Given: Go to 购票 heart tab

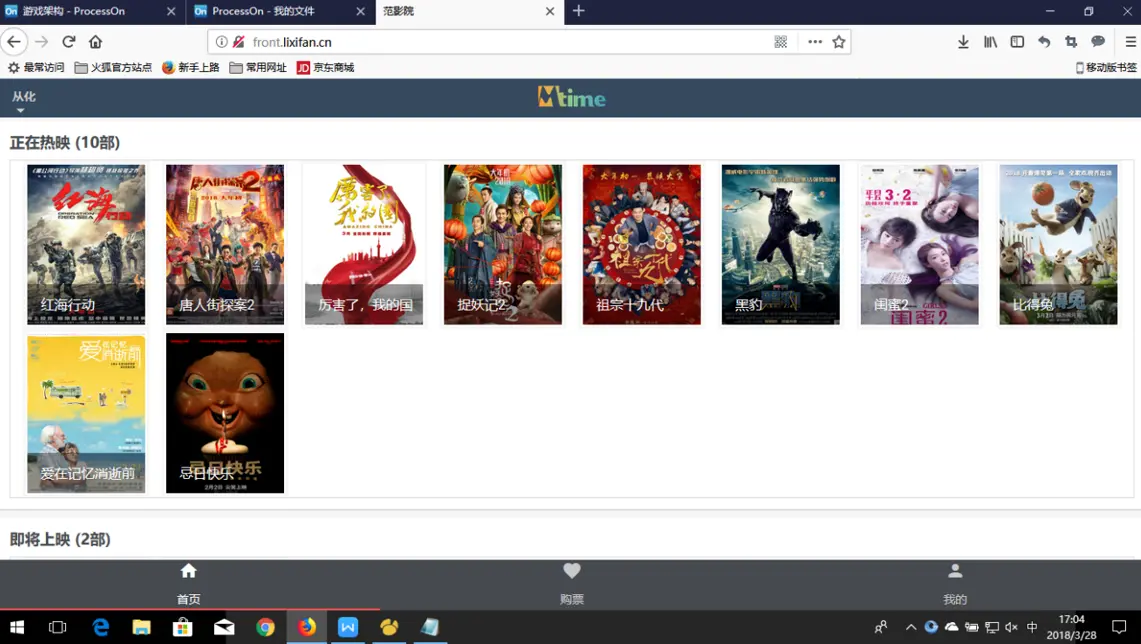Looking at the screenshot, I should (x=572, y=584).
